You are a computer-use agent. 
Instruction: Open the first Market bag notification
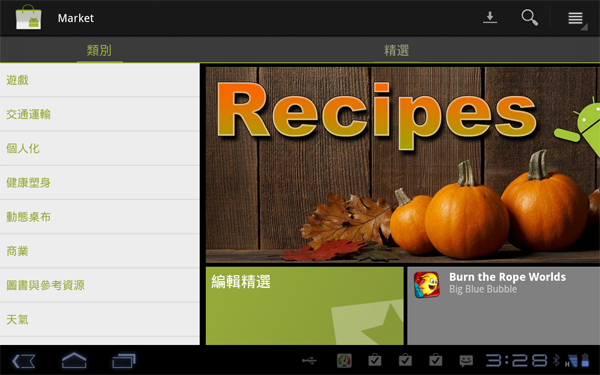pos(375,360)
